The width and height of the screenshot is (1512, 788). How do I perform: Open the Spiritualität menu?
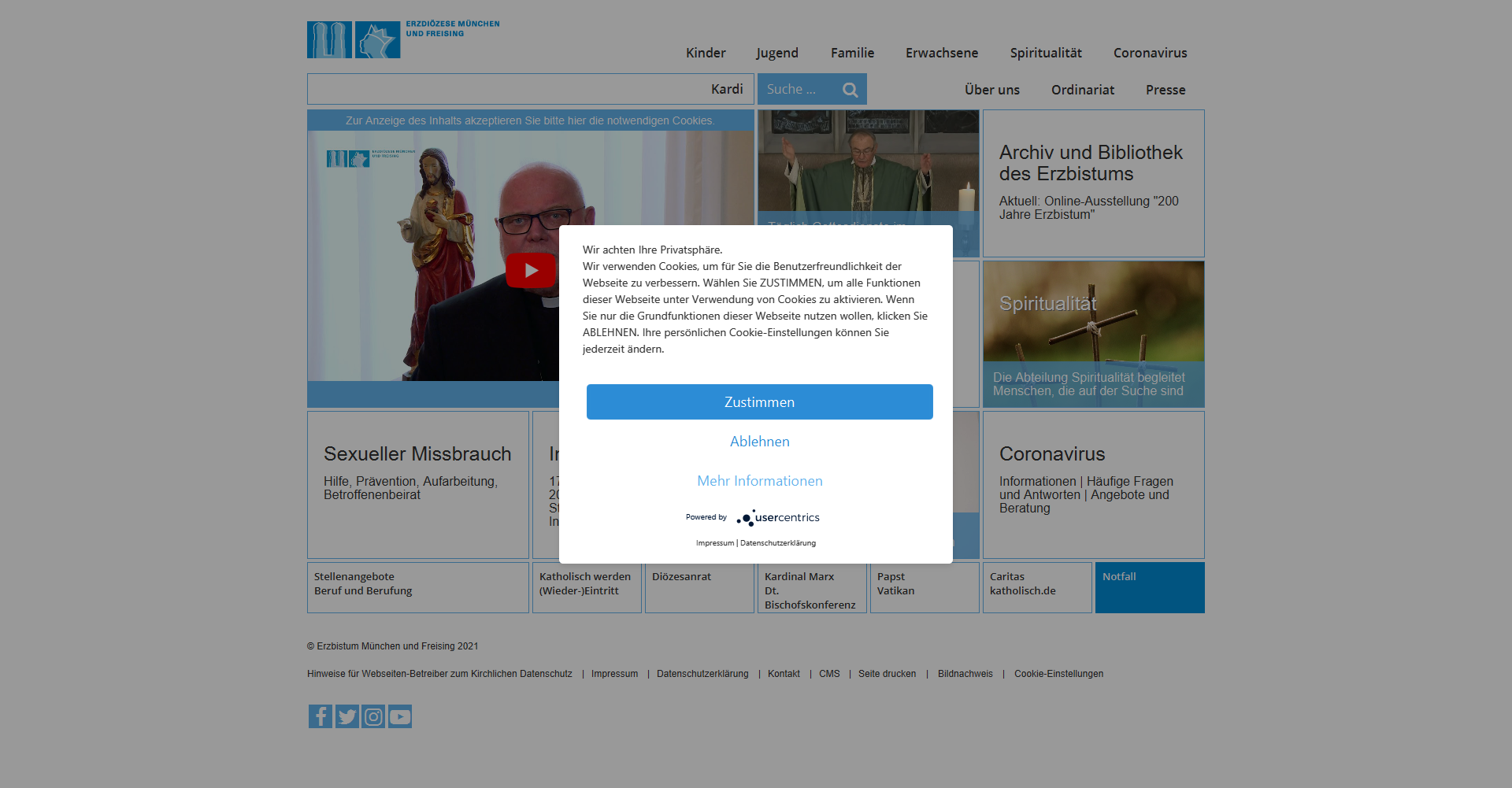click(x=1046, y=53)
